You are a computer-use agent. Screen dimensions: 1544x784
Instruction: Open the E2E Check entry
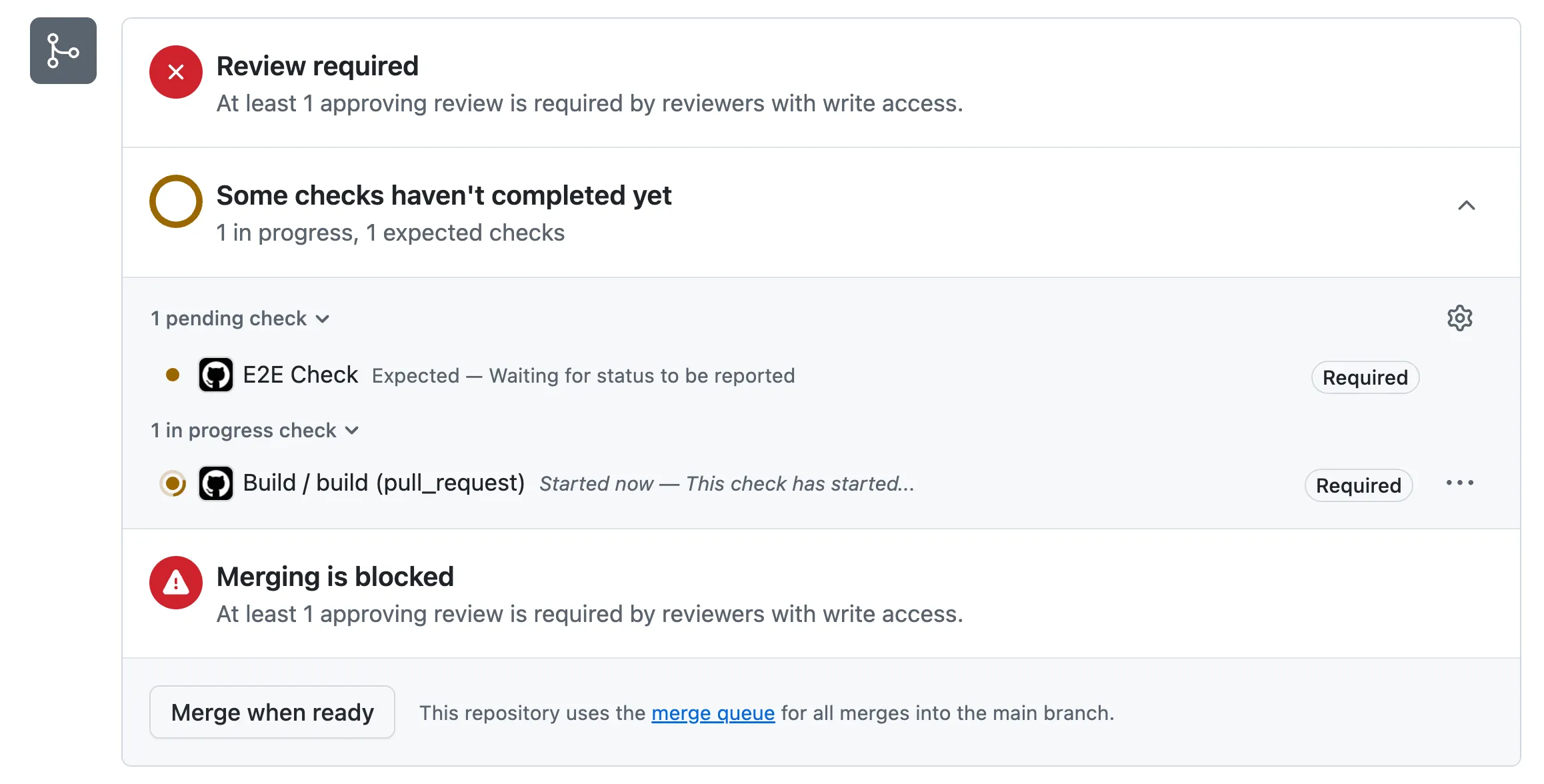300,375
